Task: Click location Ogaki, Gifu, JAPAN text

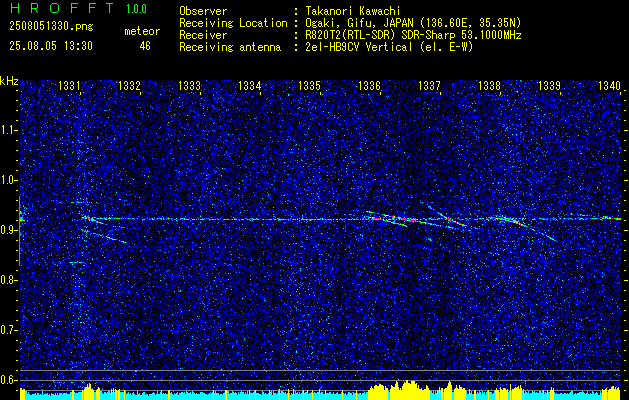Action: coord(411,23)
